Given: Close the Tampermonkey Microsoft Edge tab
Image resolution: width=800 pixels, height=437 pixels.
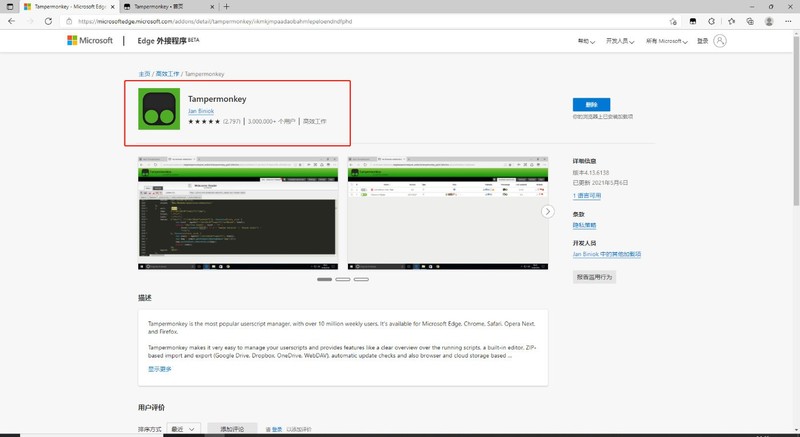Looking at the screenshot, I should click(x=111, y=7).
